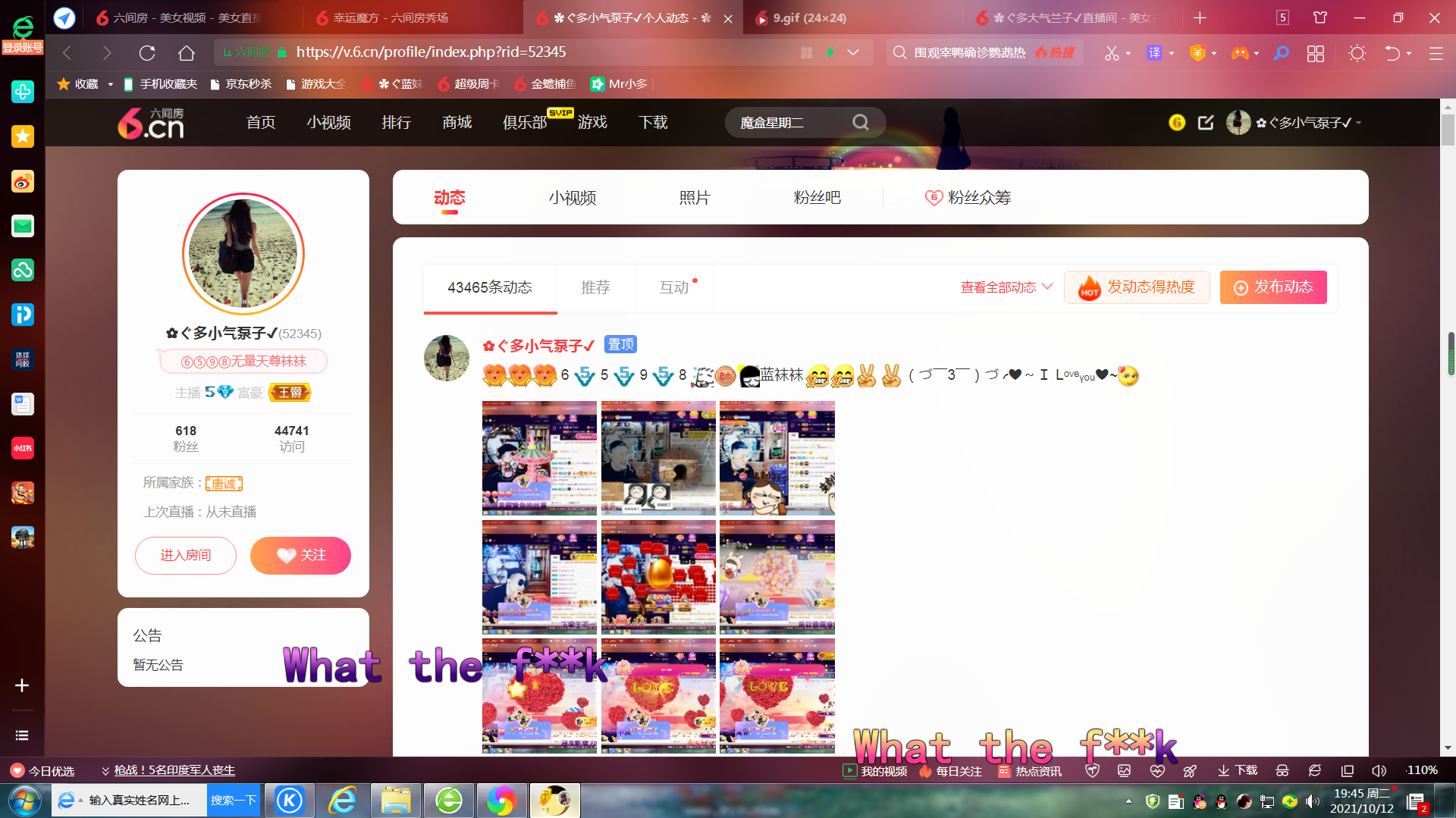Click the 110% zoom level indicator
Screen dimensions: 1456x818
[1422, 770]
